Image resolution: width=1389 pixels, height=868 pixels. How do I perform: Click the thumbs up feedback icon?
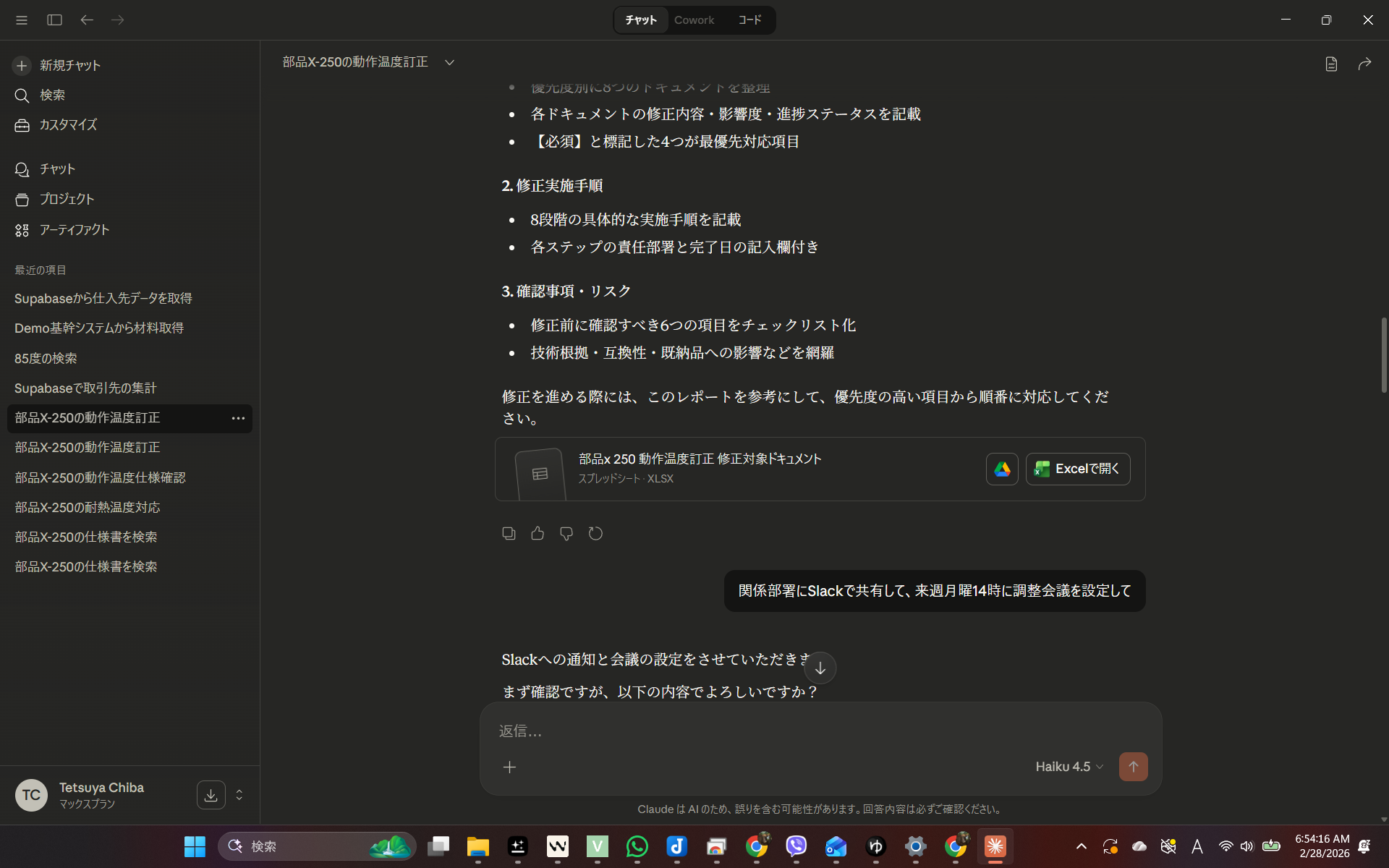[x=538, y=534]
